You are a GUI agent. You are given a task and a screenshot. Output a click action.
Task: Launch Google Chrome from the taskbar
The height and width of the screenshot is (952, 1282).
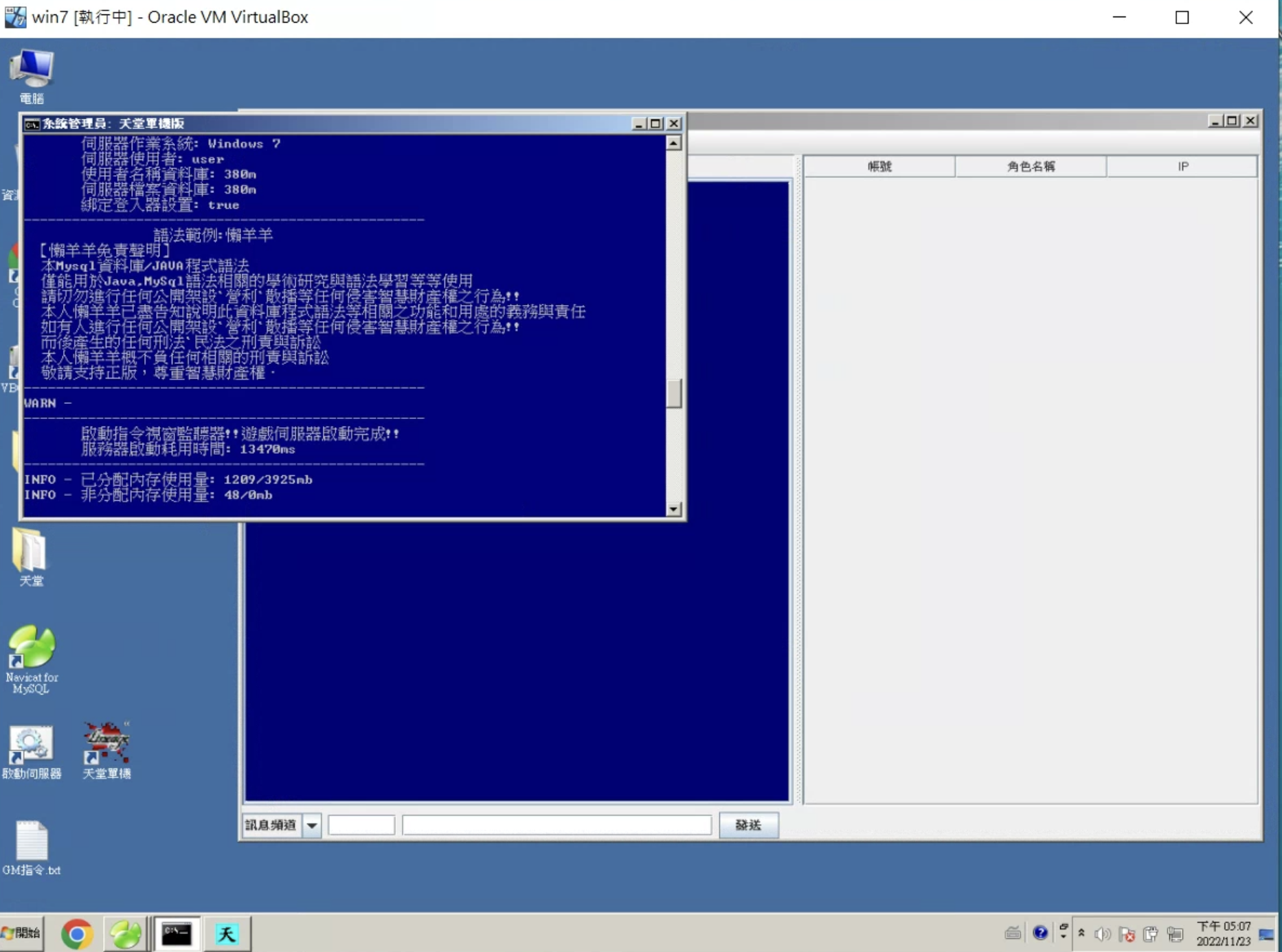click(x=76, y=934)
